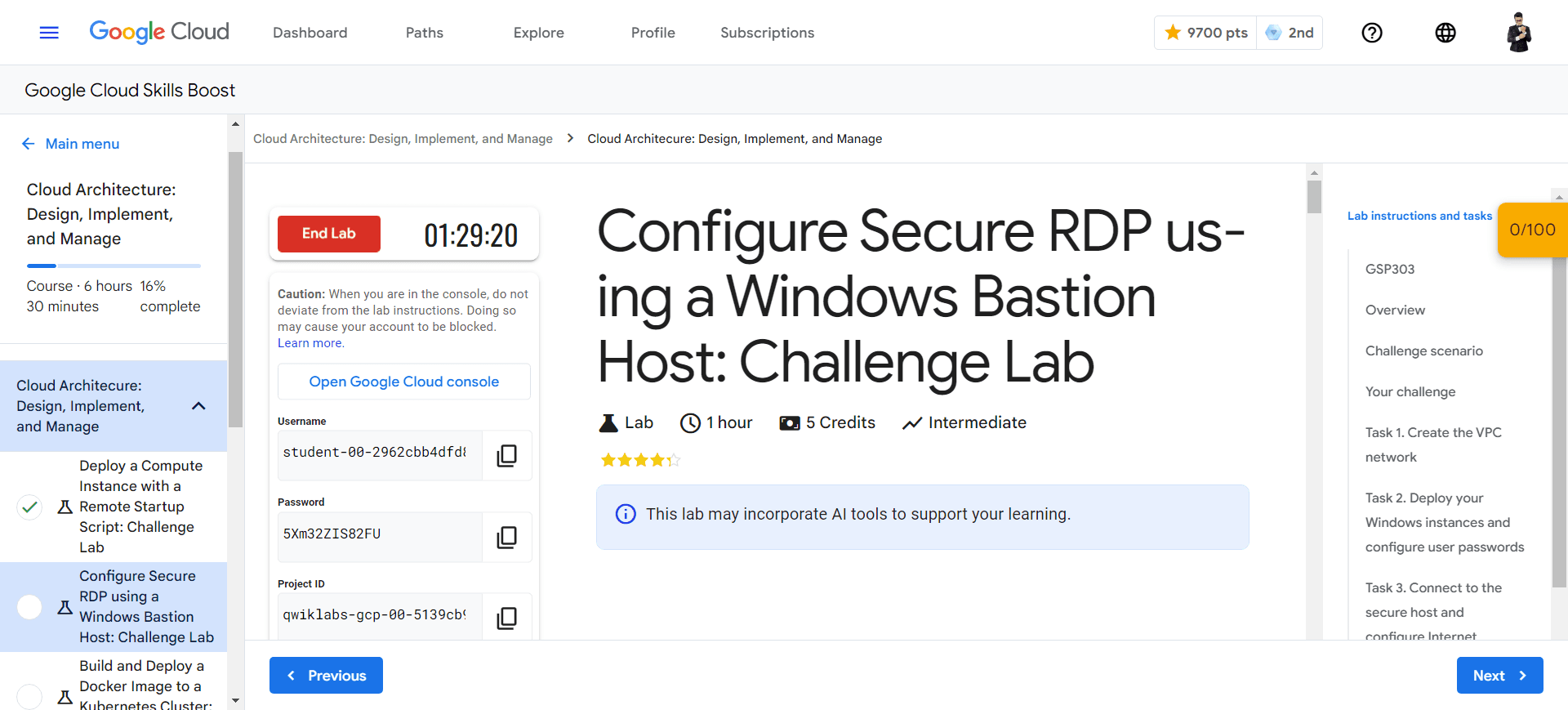Screen dimensions: 1568x710
Task: Open the hamburger navigation menu
Action: tap(49, 33)
